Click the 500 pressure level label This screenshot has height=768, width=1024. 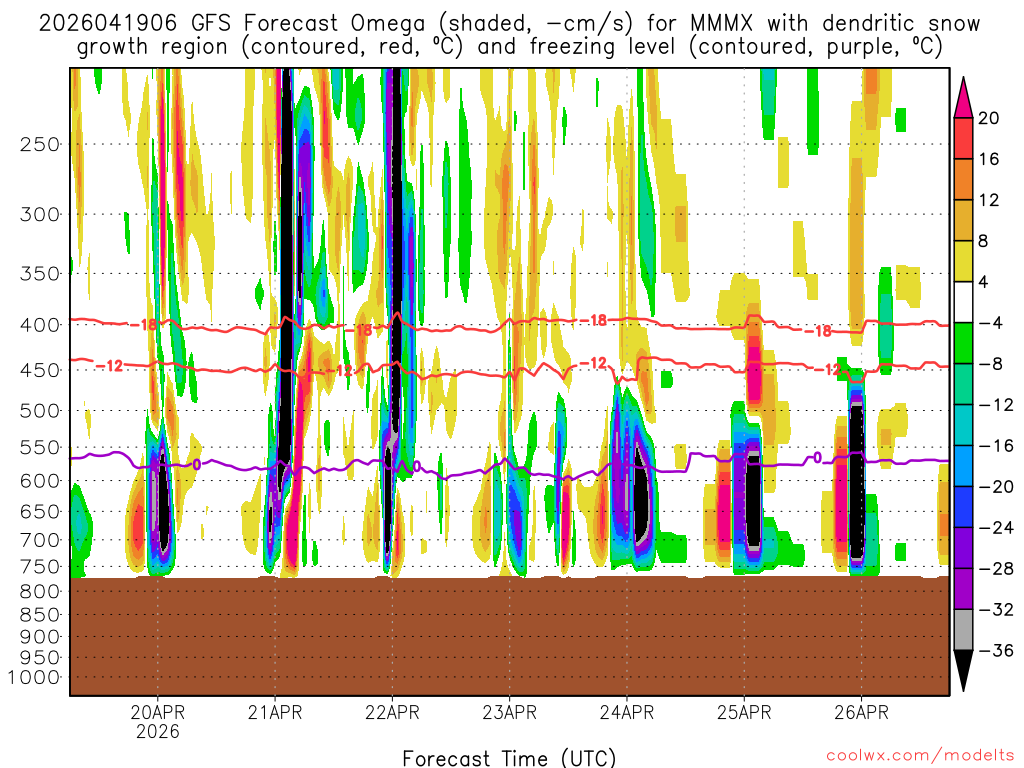40,411
